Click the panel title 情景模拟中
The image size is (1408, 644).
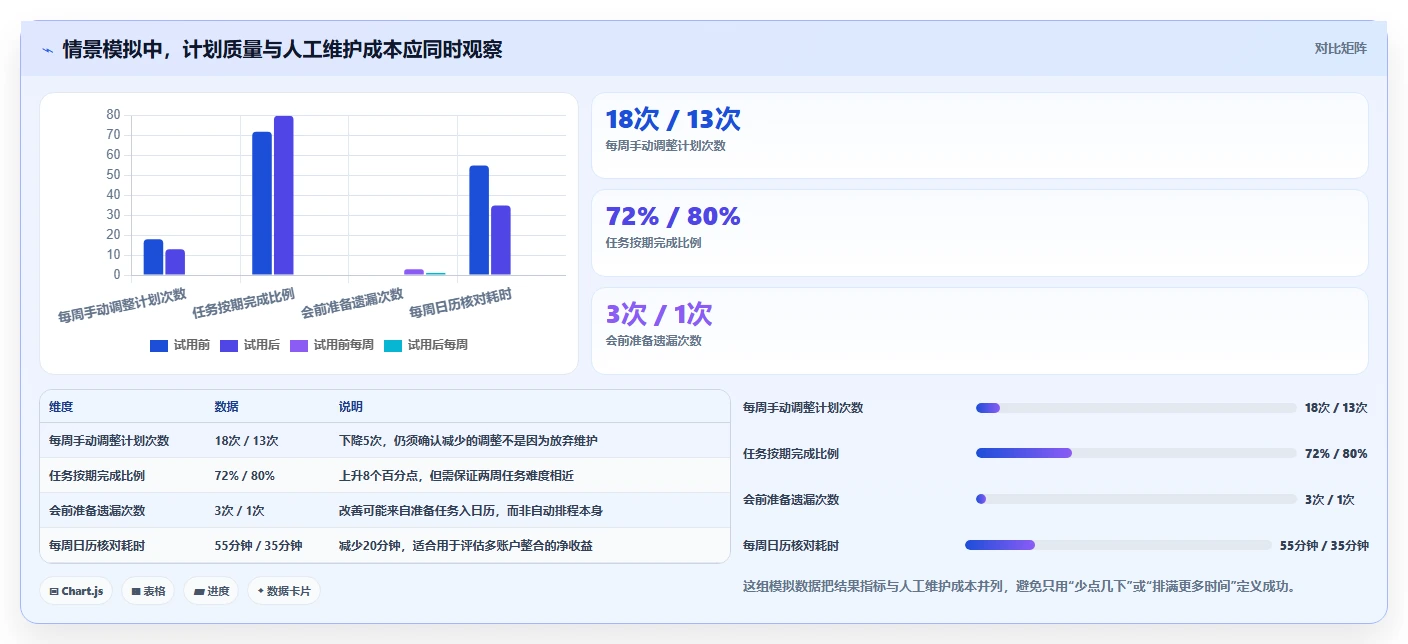click(x=282, y=49)
